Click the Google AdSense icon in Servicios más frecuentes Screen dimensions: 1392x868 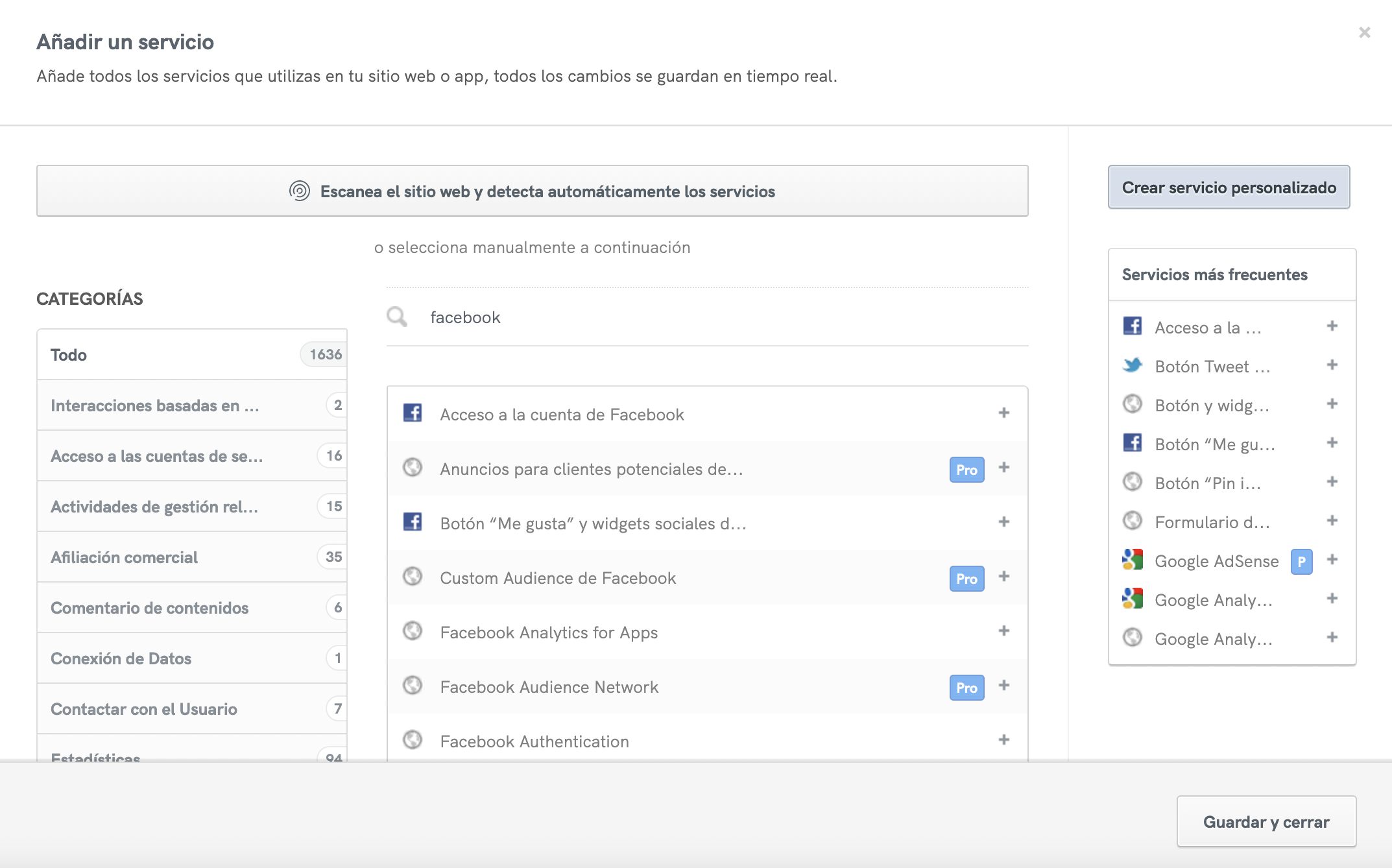pos(1133,560)
